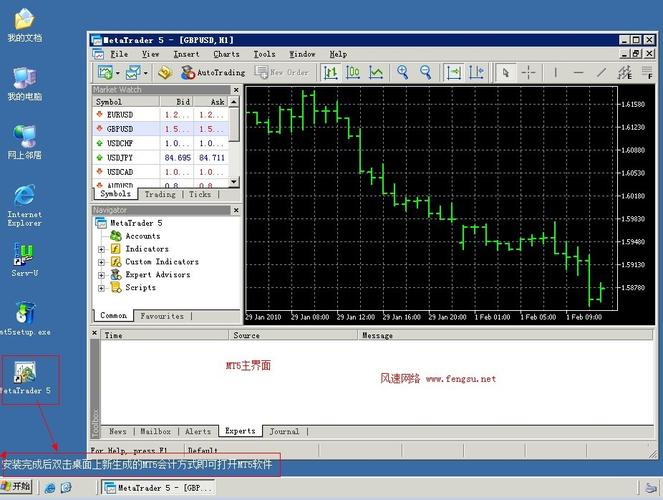The height and width of the screenshot is (500, 663).
Task: Select USDCAD row in Market Watch
Action: [x=161, y=172]
